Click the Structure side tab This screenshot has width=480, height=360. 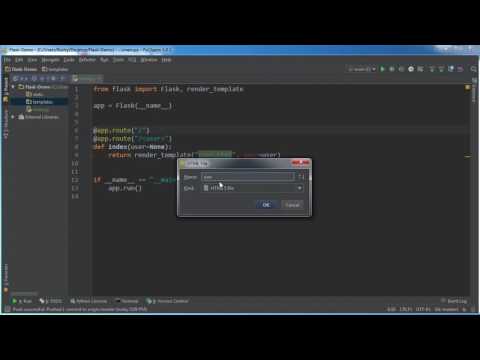[6, 123]
